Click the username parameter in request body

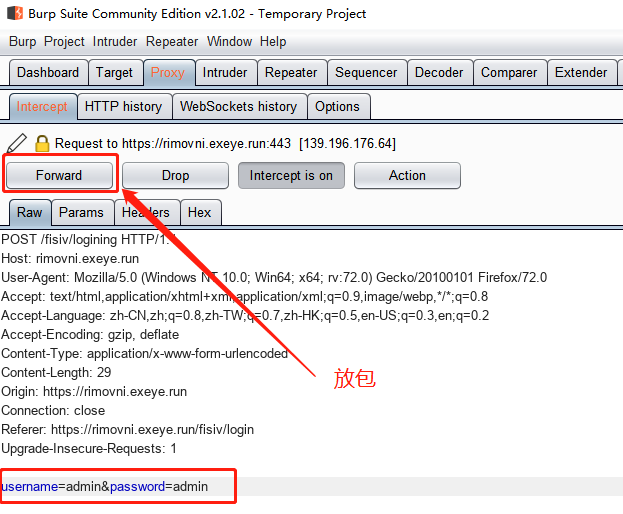coord(30,487)
